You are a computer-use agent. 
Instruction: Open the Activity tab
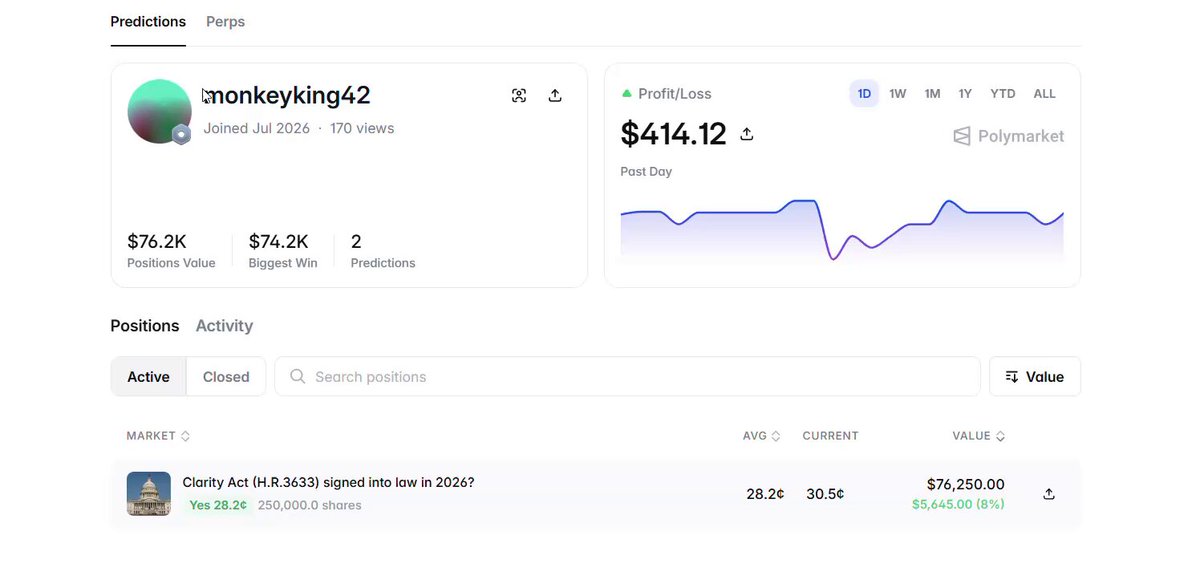click(x=224, y=326)
